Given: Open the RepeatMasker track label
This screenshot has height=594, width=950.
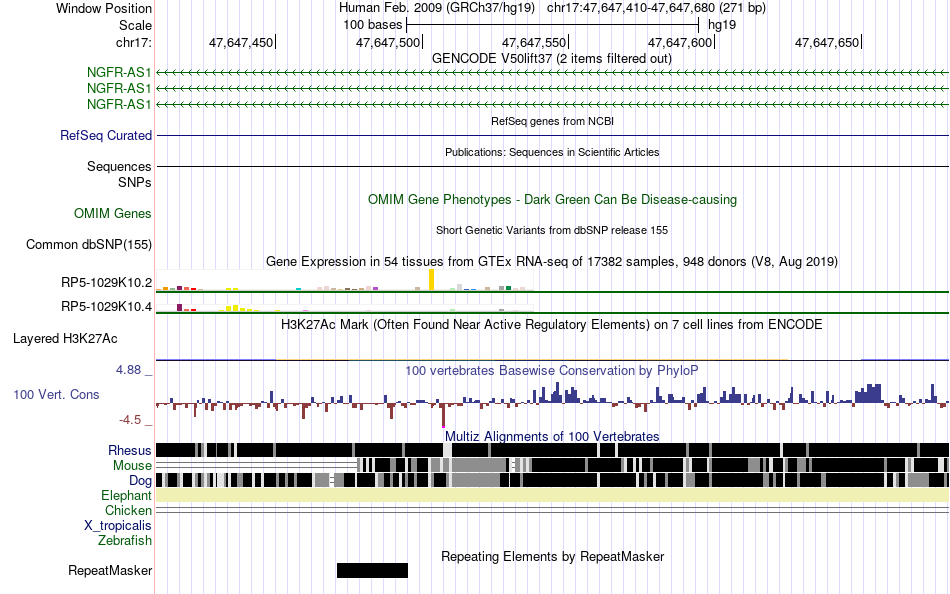Looking at the screenshot, I should (110, 570).
